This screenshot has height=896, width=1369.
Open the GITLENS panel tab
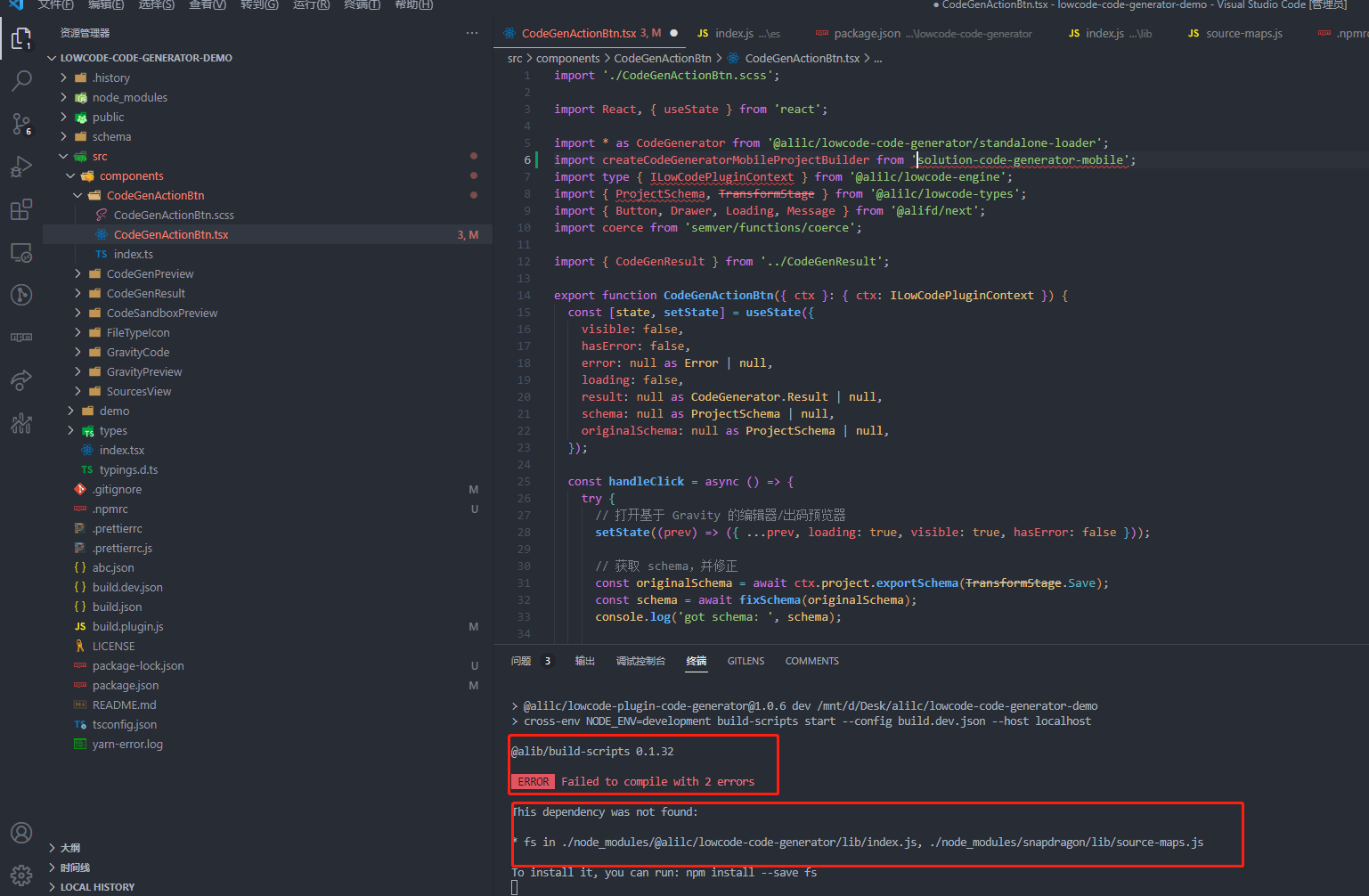[x=746, y=661]
